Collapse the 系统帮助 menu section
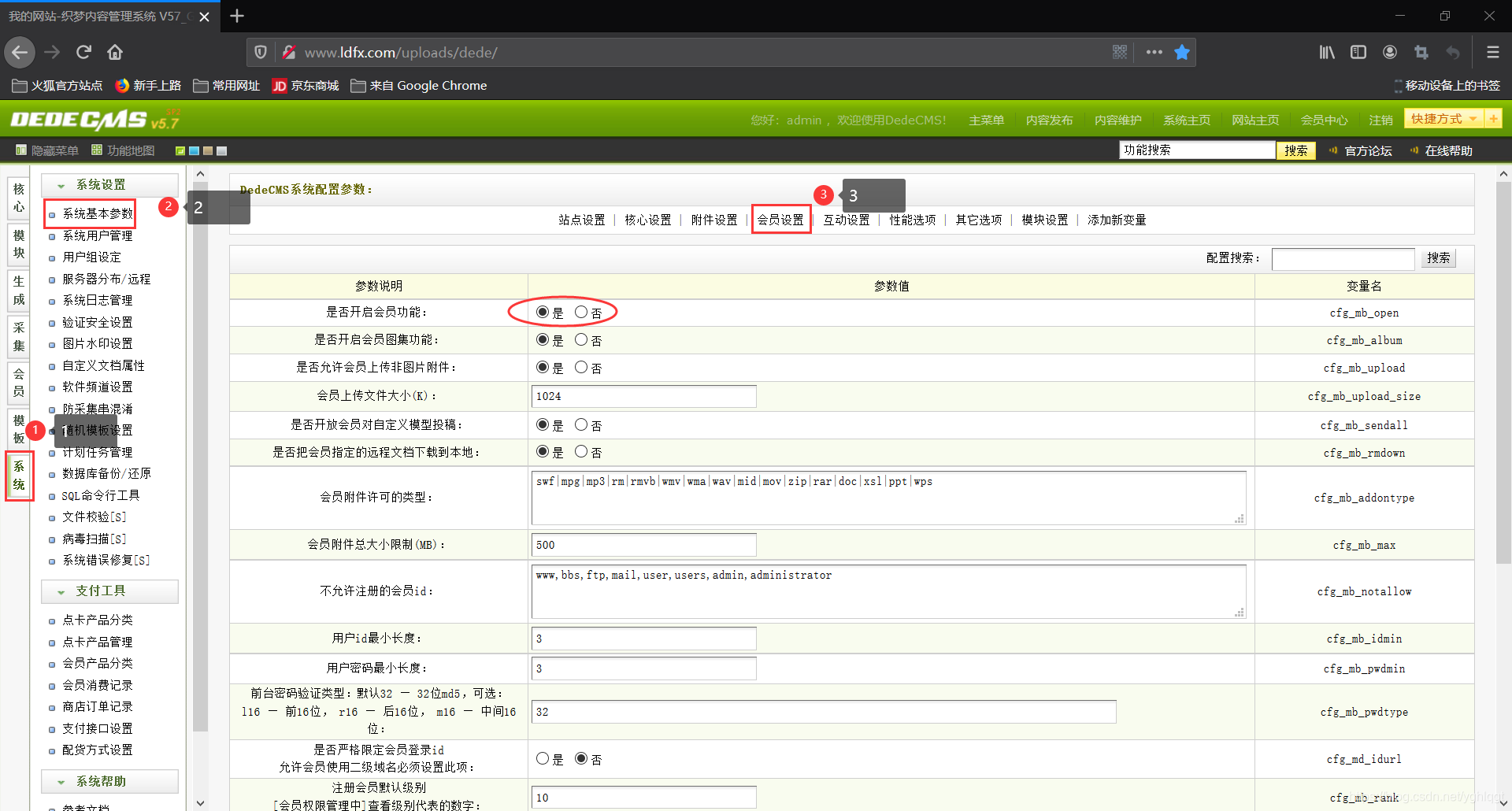The height and width of the screenshot is (811, 1512). pos(109,782)
